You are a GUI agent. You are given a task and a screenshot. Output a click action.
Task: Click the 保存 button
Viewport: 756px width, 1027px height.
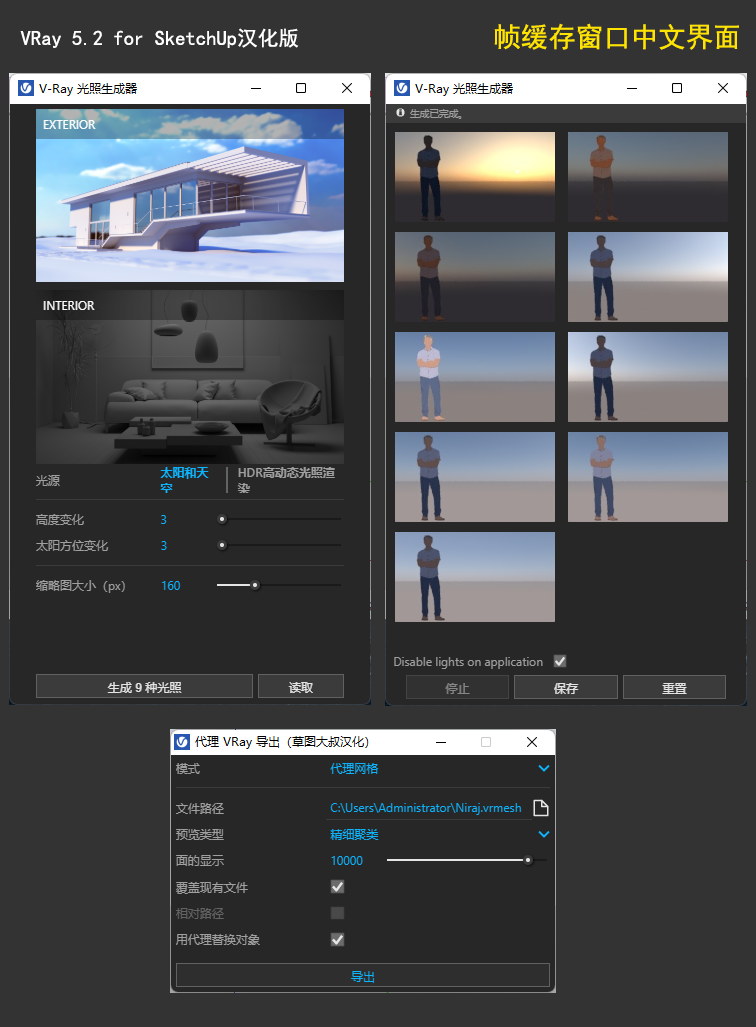[565, 688]
